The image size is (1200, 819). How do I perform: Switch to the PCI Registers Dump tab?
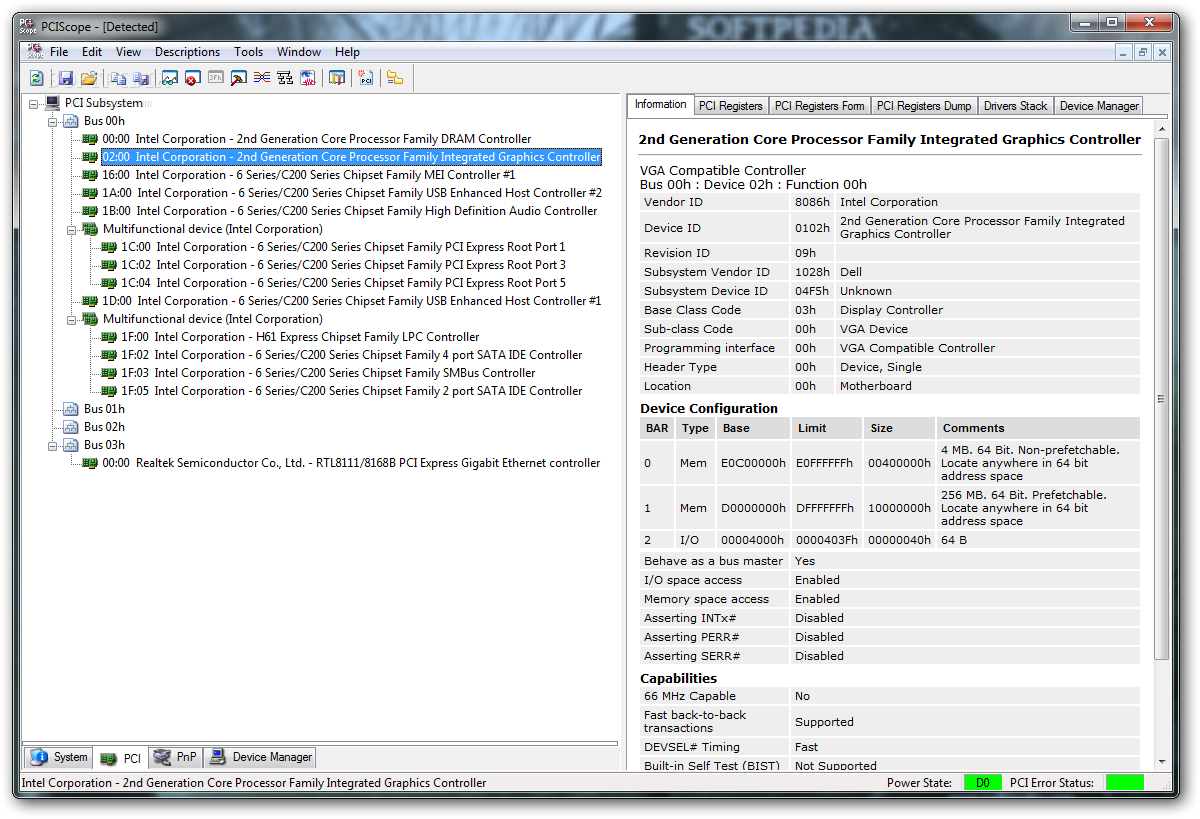pos(923,106)
